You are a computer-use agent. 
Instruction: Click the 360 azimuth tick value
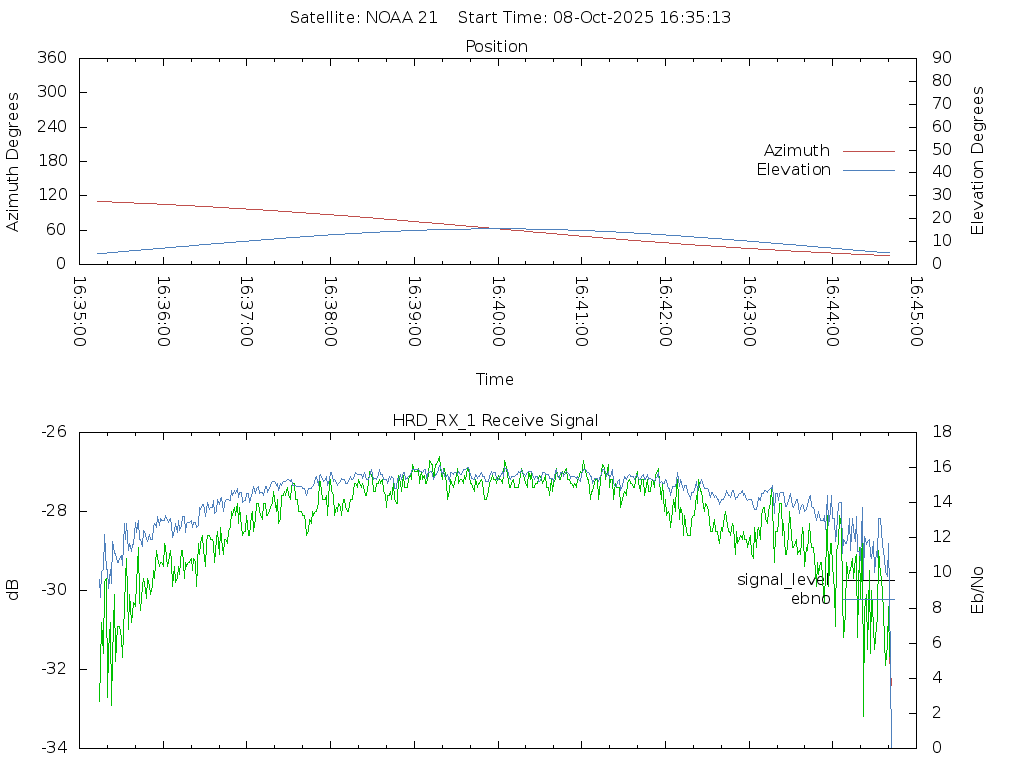click(x=51, y=58)
